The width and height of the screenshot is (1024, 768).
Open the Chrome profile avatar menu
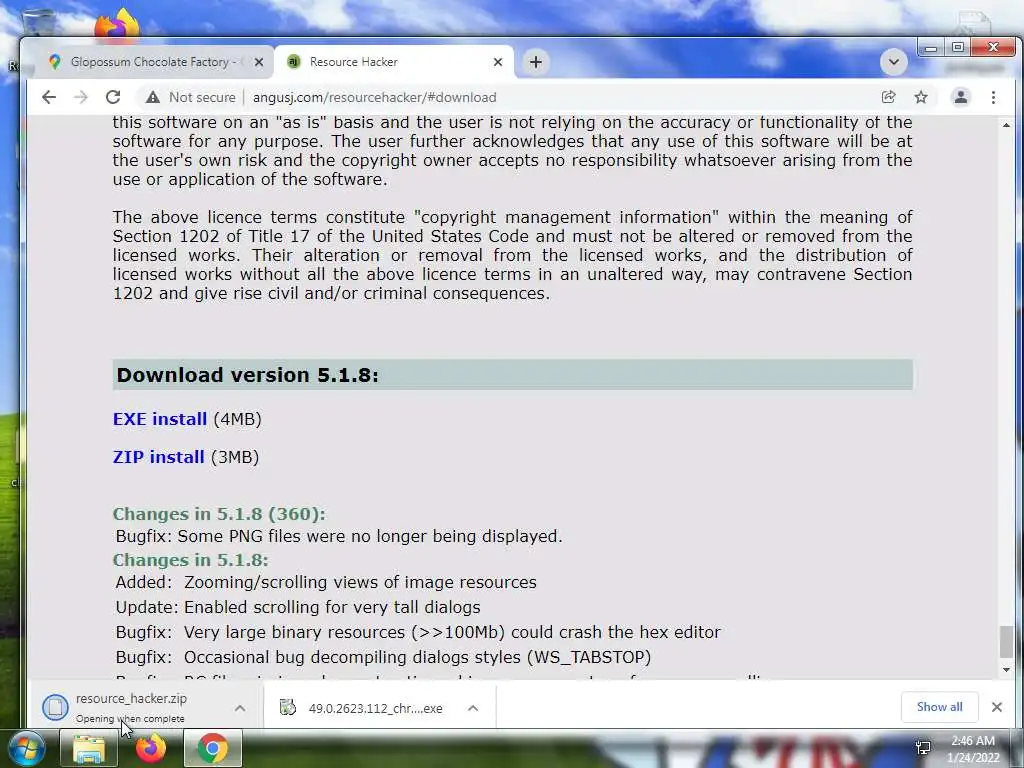tap(961, 97)
